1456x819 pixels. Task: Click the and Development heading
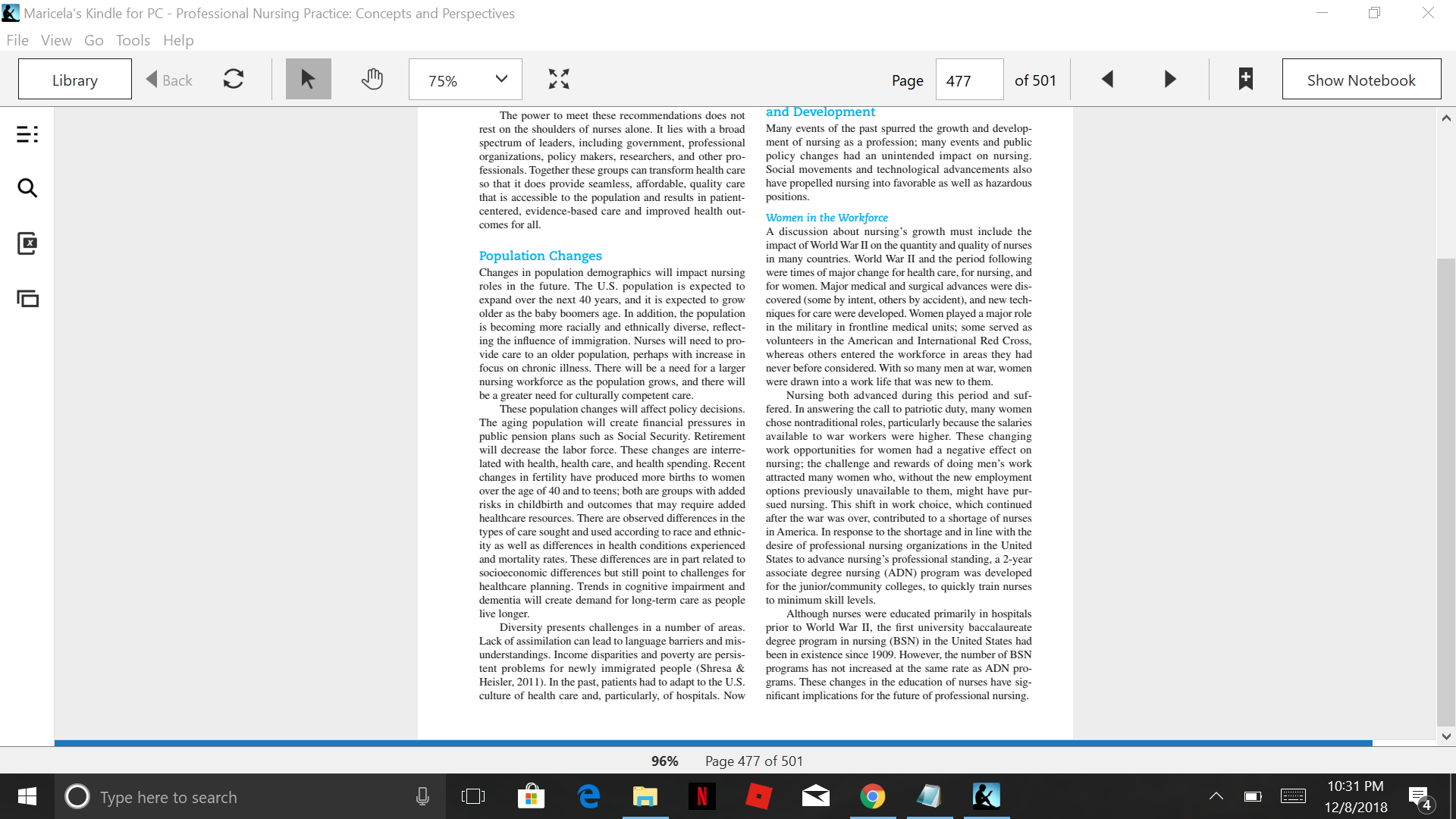(821, 112)
